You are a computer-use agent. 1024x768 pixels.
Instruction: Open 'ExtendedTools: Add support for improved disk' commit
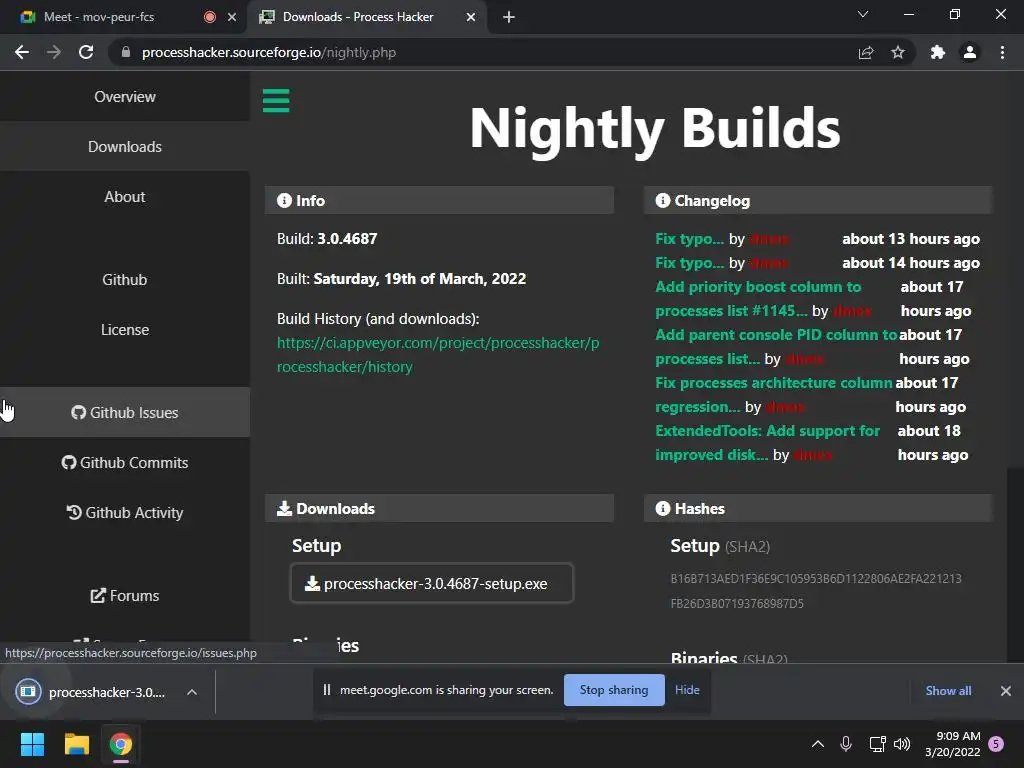[767, 443]
